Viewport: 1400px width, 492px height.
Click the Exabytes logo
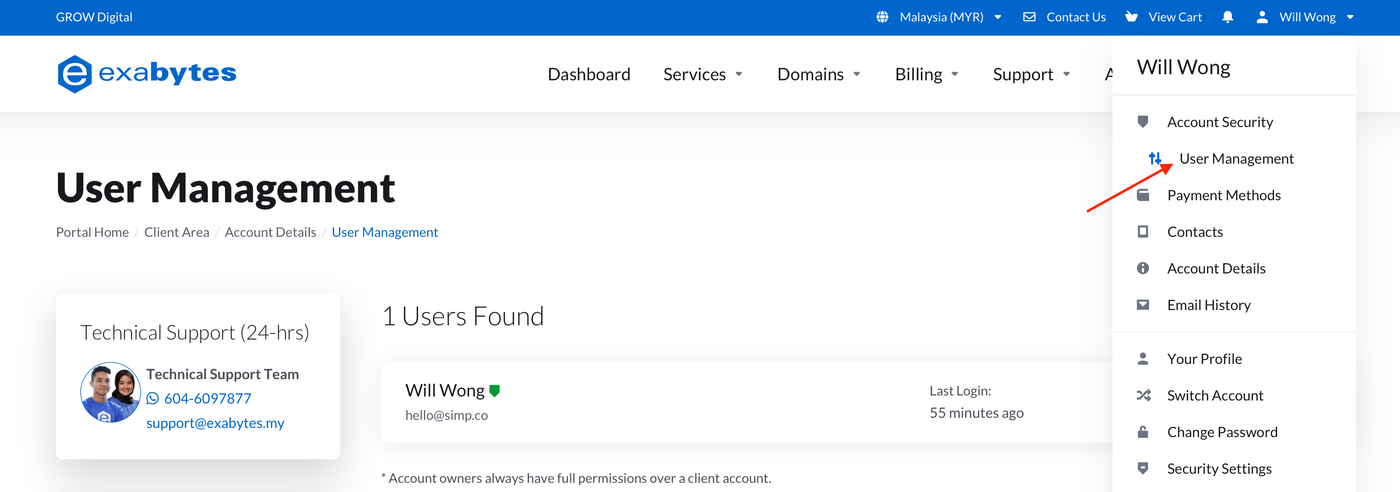tap(147, 74)
